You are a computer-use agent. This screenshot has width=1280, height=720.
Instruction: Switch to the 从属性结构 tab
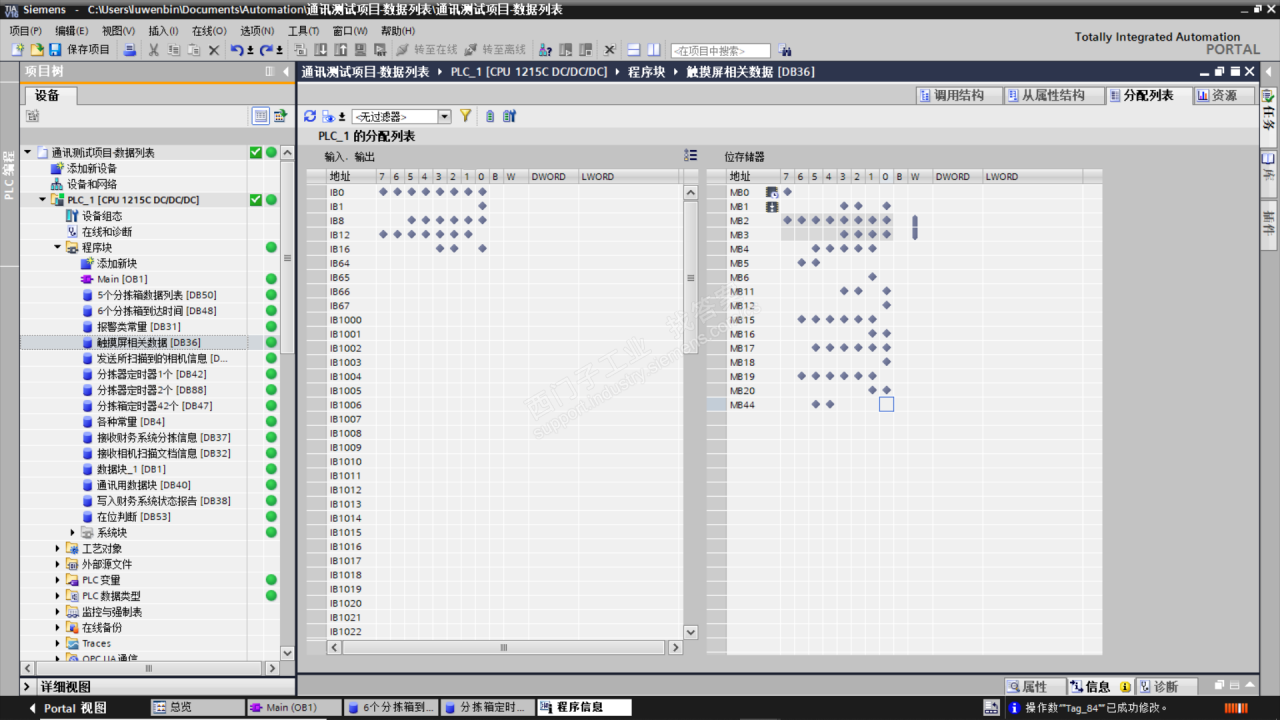pos(1052,96)
